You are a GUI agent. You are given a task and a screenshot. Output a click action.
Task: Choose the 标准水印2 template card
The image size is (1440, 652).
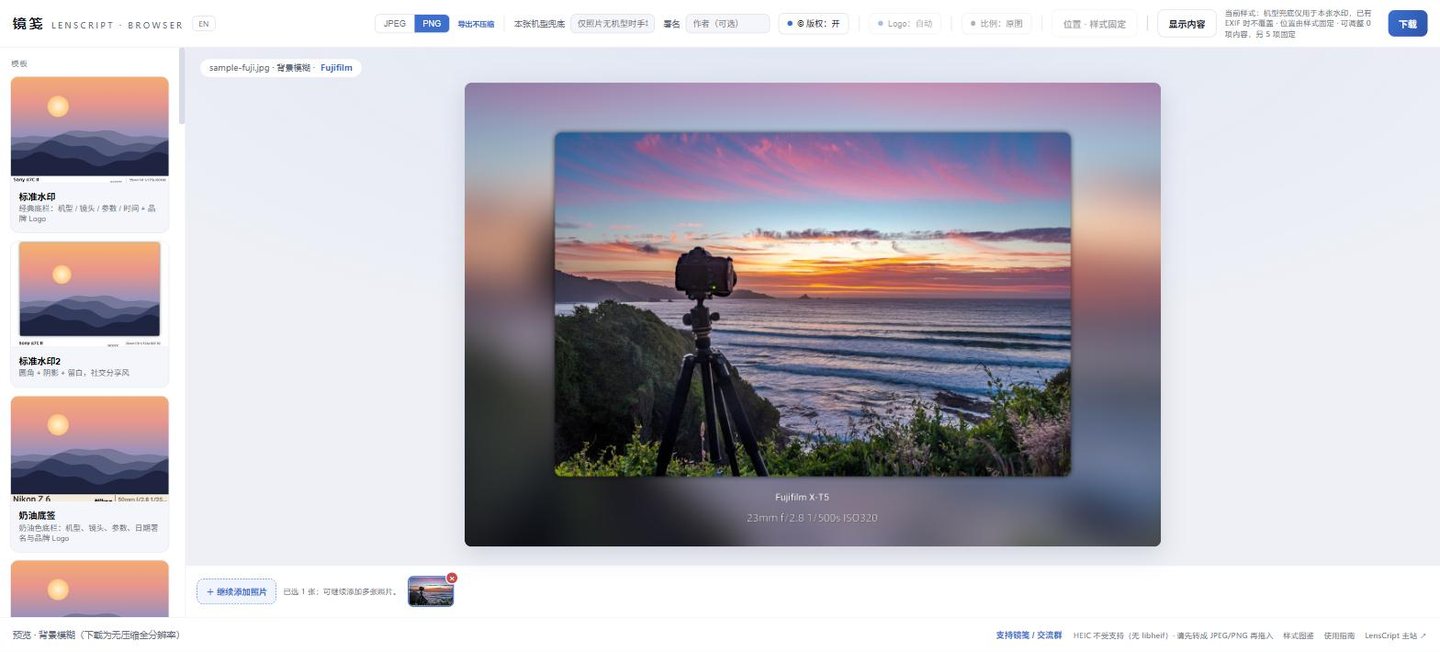(x=90, y=313)
